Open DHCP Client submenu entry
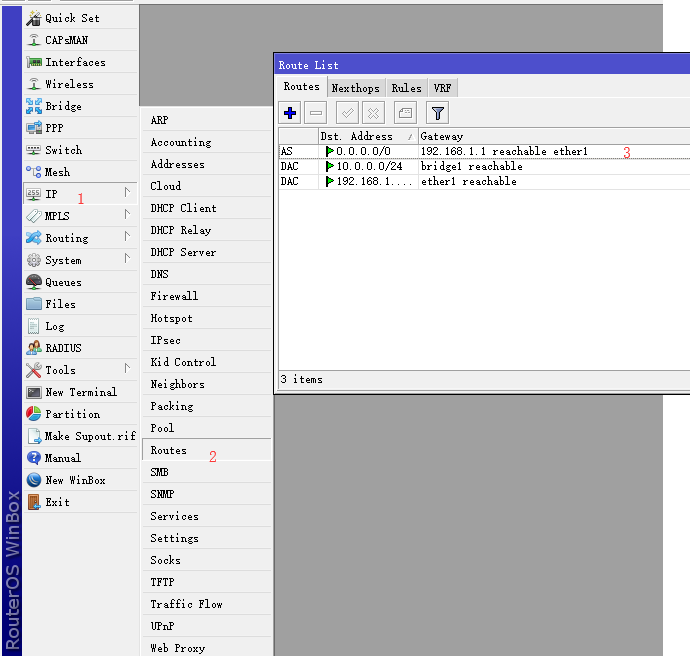Image resolution: width=690 pixels, height=656 pixels. coord(206,208)
